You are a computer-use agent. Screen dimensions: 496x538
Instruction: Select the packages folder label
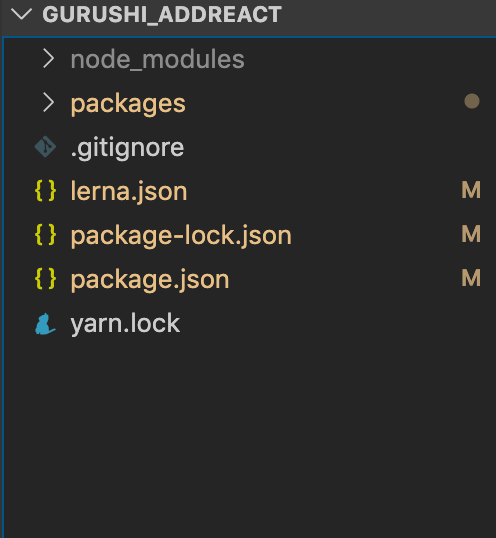tap(128, 104)
